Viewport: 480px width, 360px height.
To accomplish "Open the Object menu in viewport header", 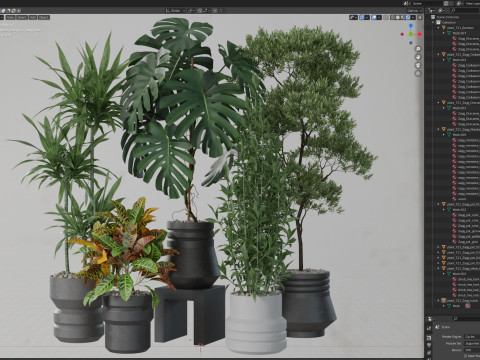I will pos(44,17).
